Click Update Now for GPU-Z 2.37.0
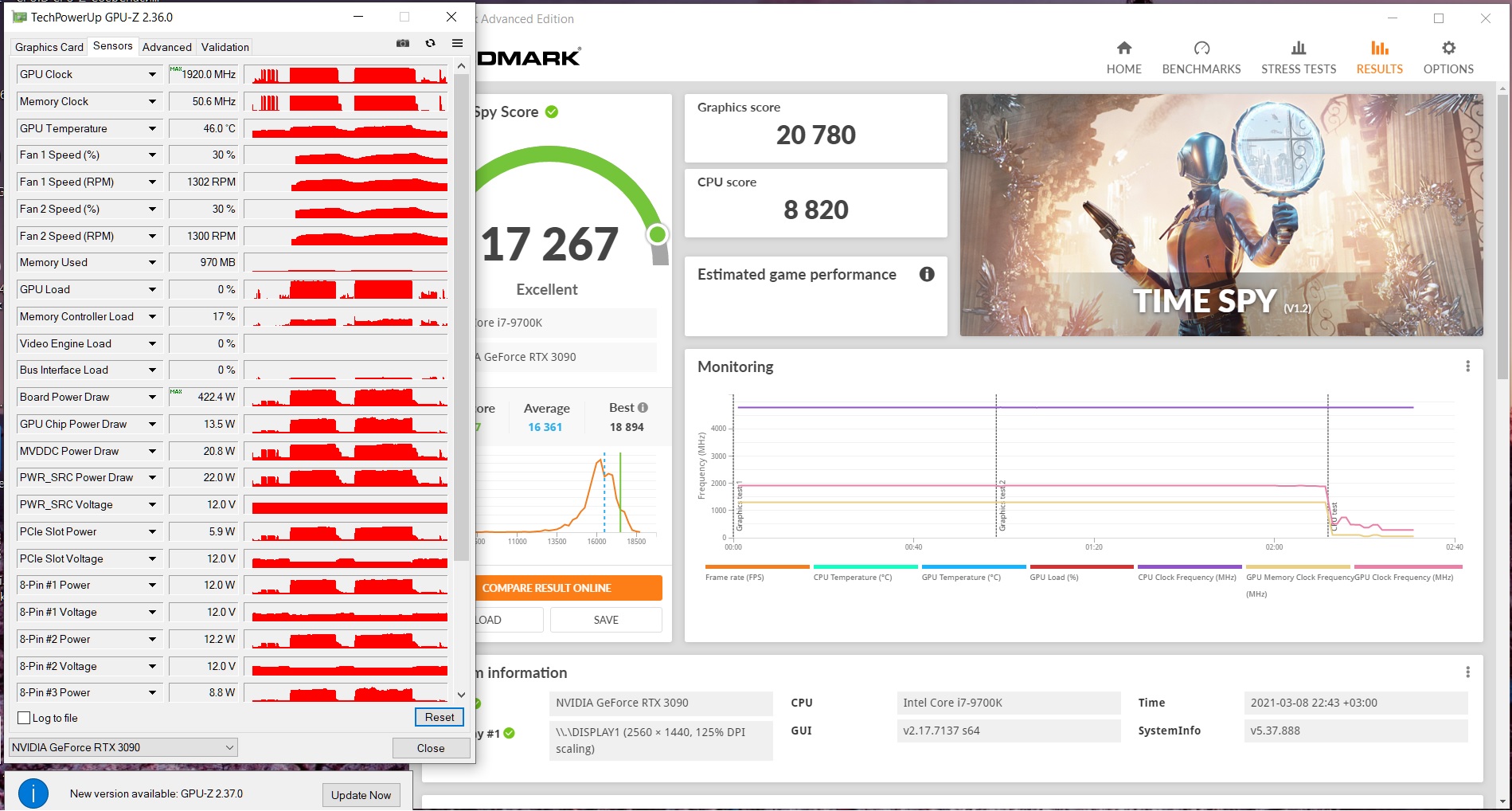The height and width of the screenshot is (811, 1512). coord(361,795)
